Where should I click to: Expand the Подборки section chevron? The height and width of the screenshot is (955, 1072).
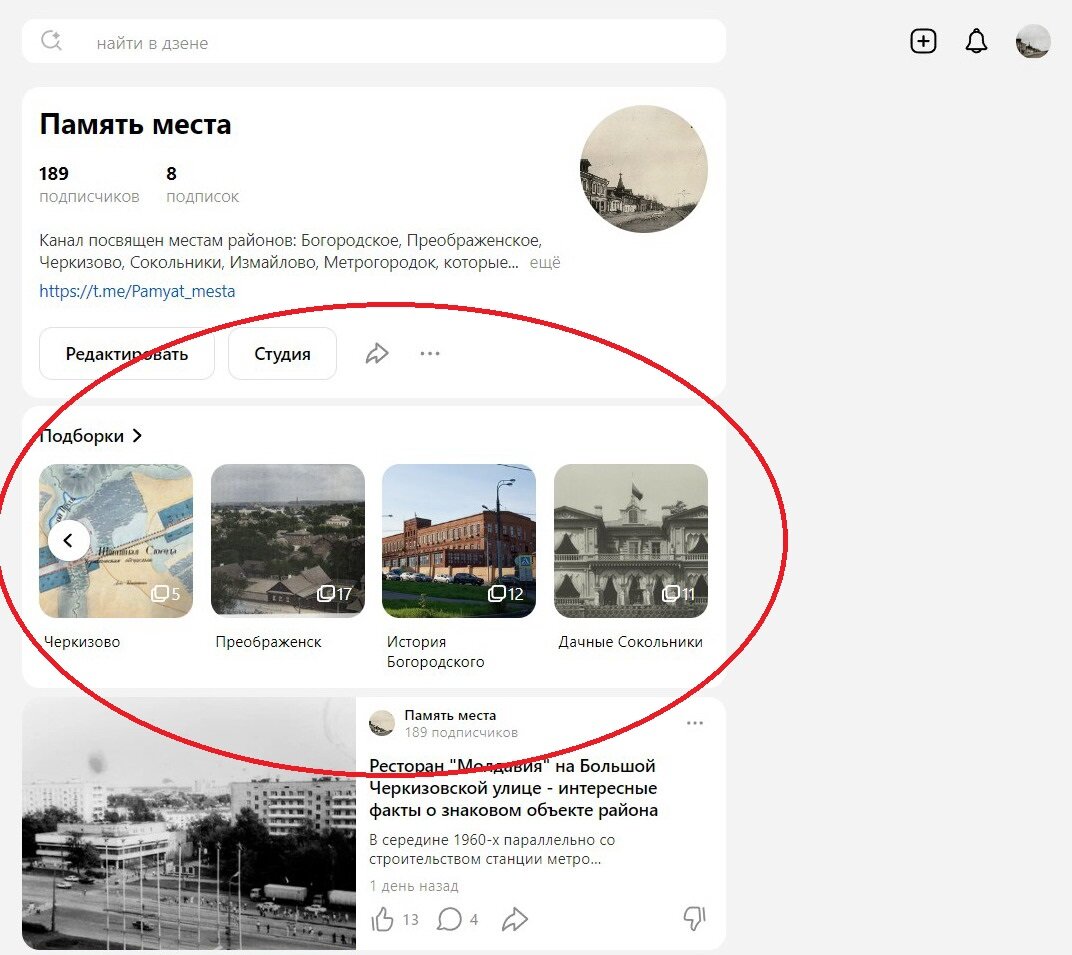click(x=138, y=435)
